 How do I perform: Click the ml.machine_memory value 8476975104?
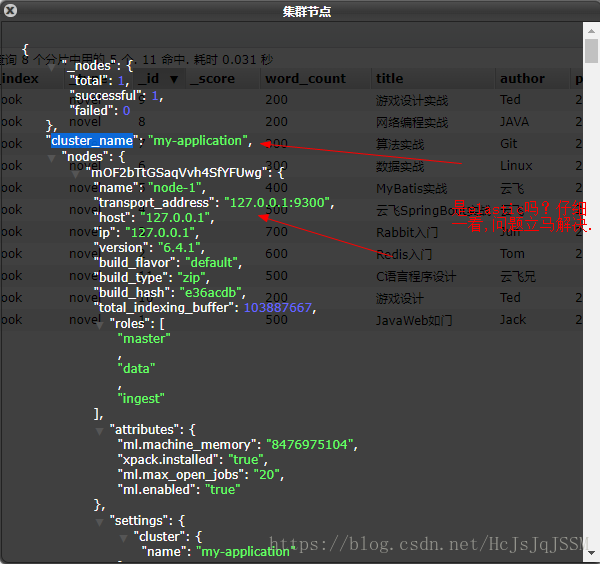pos(310,445)
